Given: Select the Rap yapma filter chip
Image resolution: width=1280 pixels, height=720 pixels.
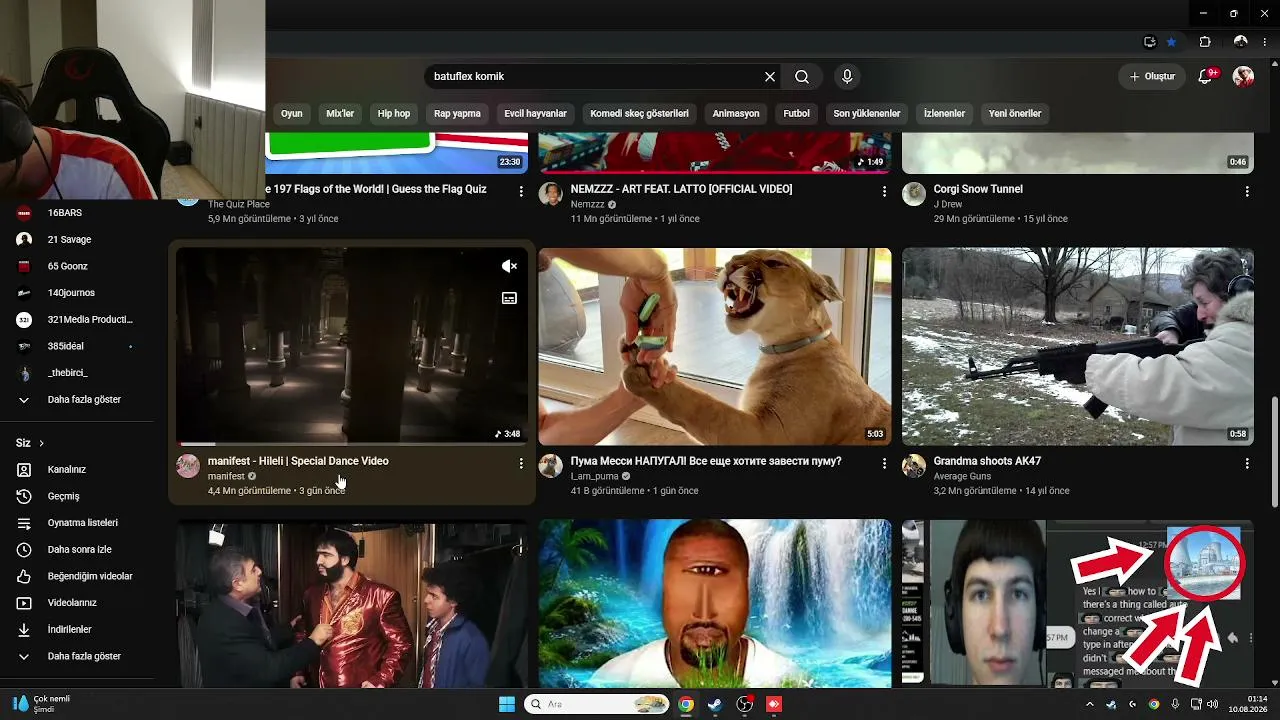Looking at the screenshot, I should (457, 114).
